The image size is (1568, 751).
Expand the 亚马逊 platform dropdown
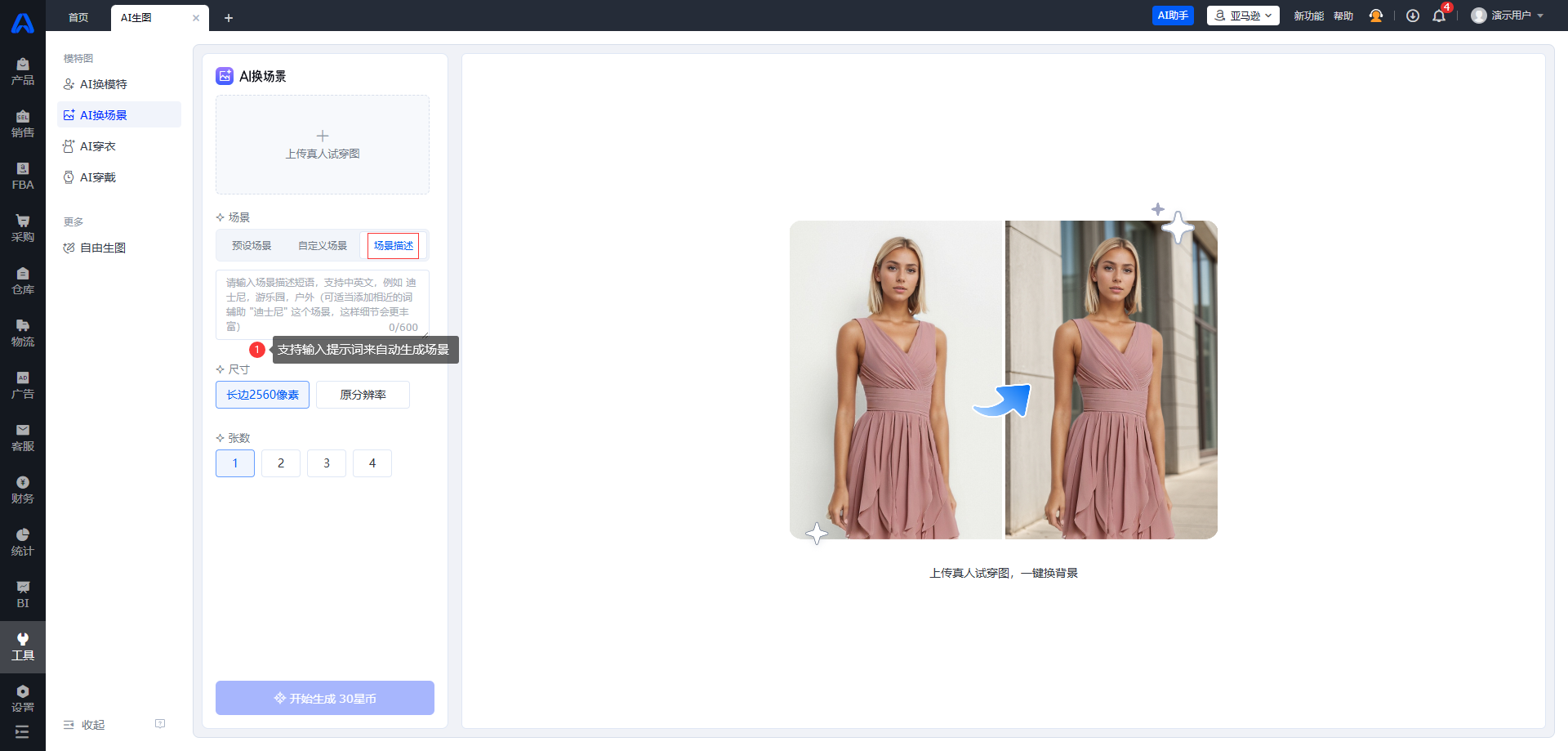click(x=1243, y=16)
